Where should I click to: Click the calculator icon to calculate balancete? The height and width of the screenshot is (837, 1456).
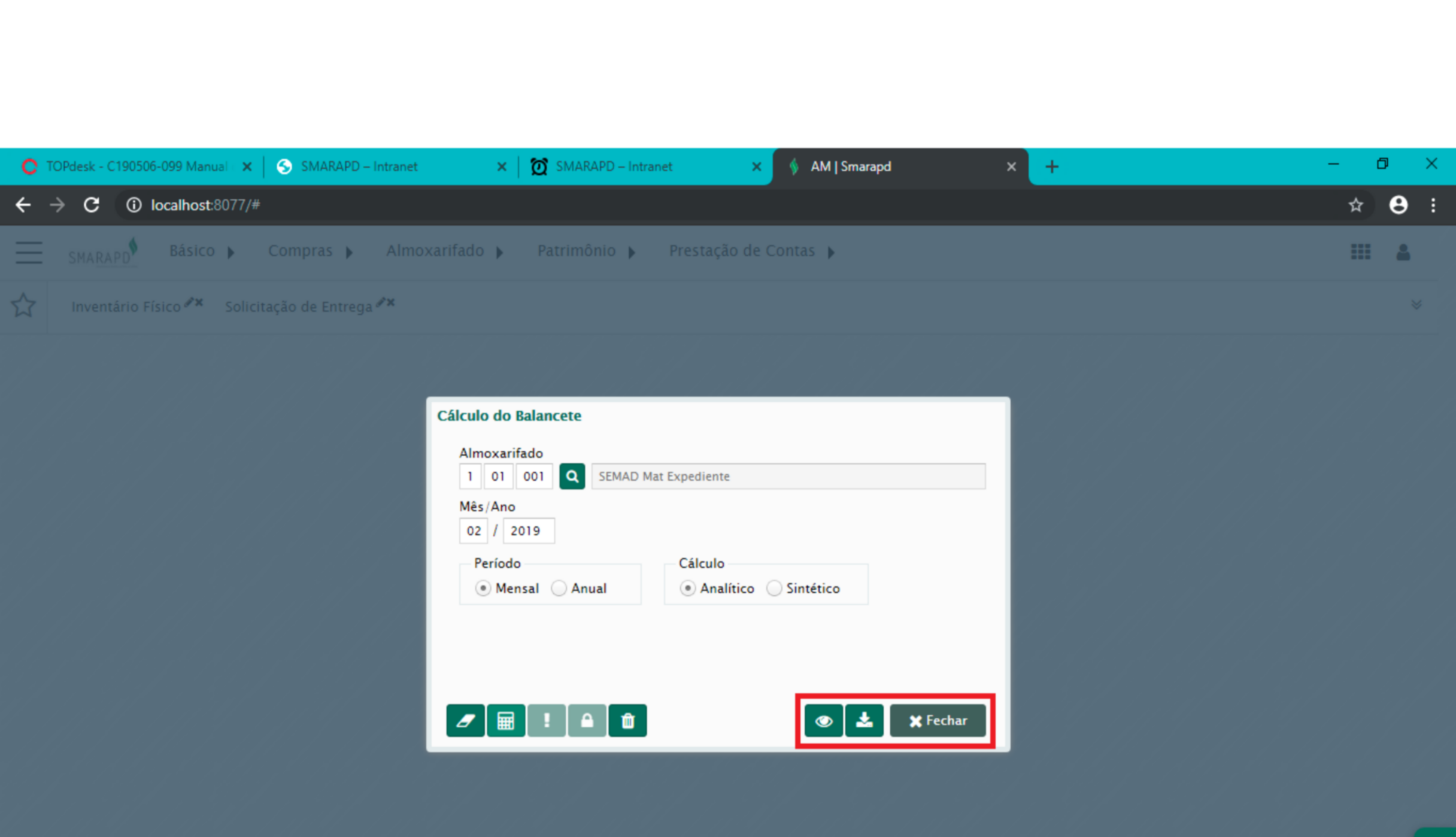click(x=506, y=720)
